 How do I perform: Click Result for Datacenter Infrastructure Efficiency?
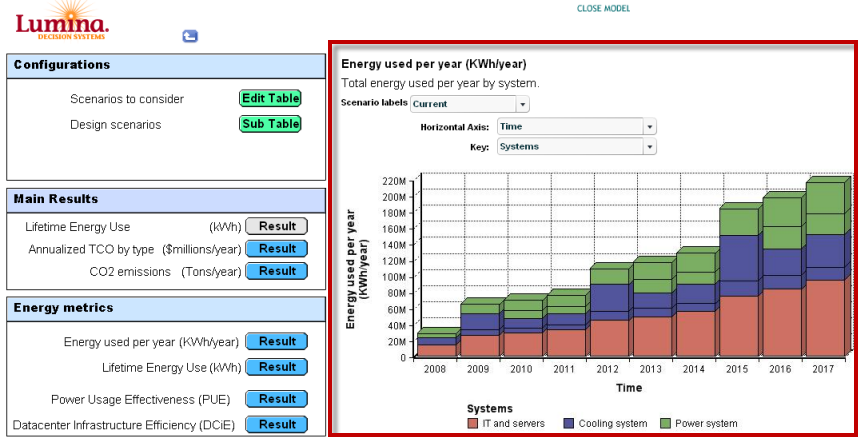(x=276, y=424)
